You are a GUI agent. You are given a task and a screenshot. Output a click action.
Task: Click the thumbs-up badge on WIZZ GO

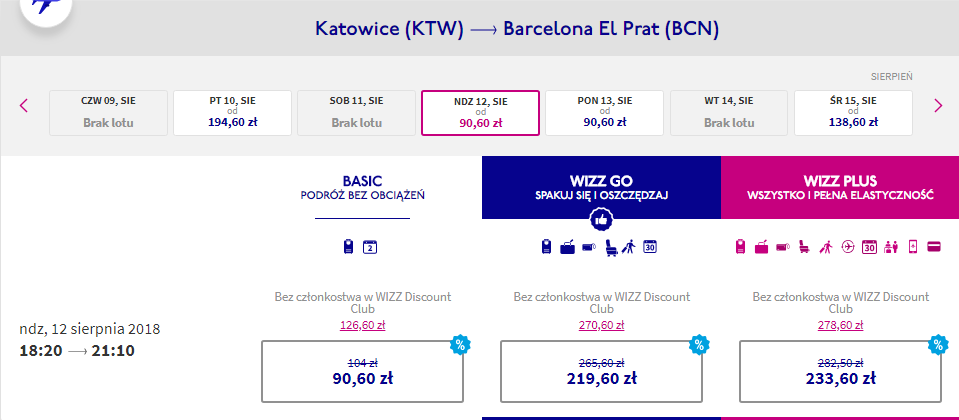tap(601, 218)
